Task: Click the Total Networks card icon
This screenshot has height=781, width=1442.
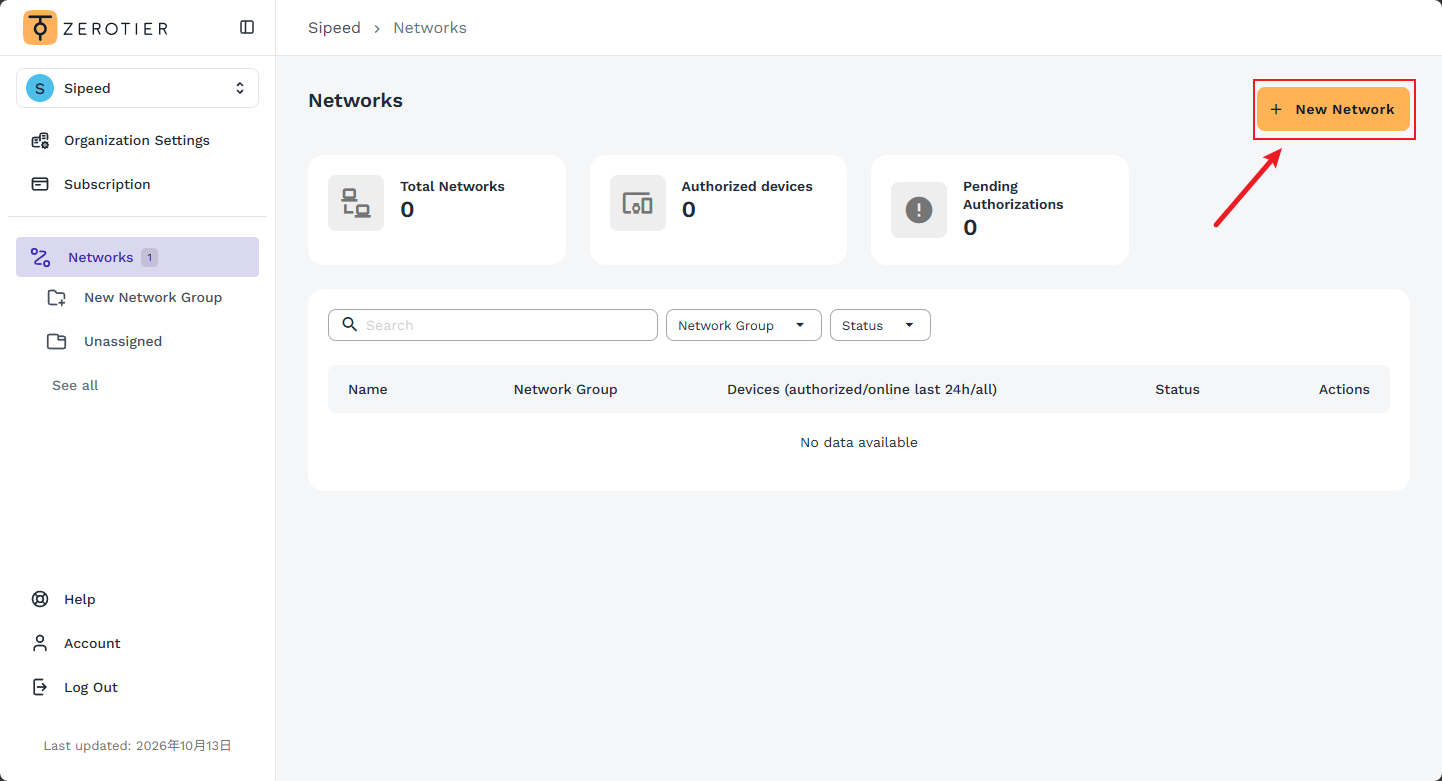Action: tap(356, 203)
